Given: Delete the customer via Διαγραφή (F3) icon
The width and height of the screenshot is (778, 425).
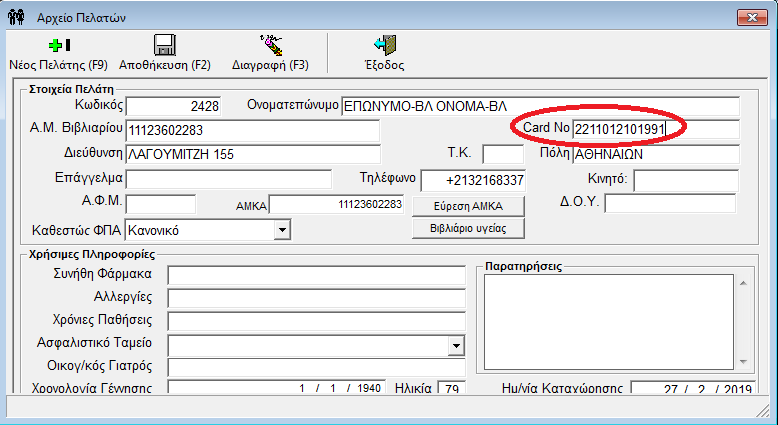Looking at the screenshot, I should 271,45.
